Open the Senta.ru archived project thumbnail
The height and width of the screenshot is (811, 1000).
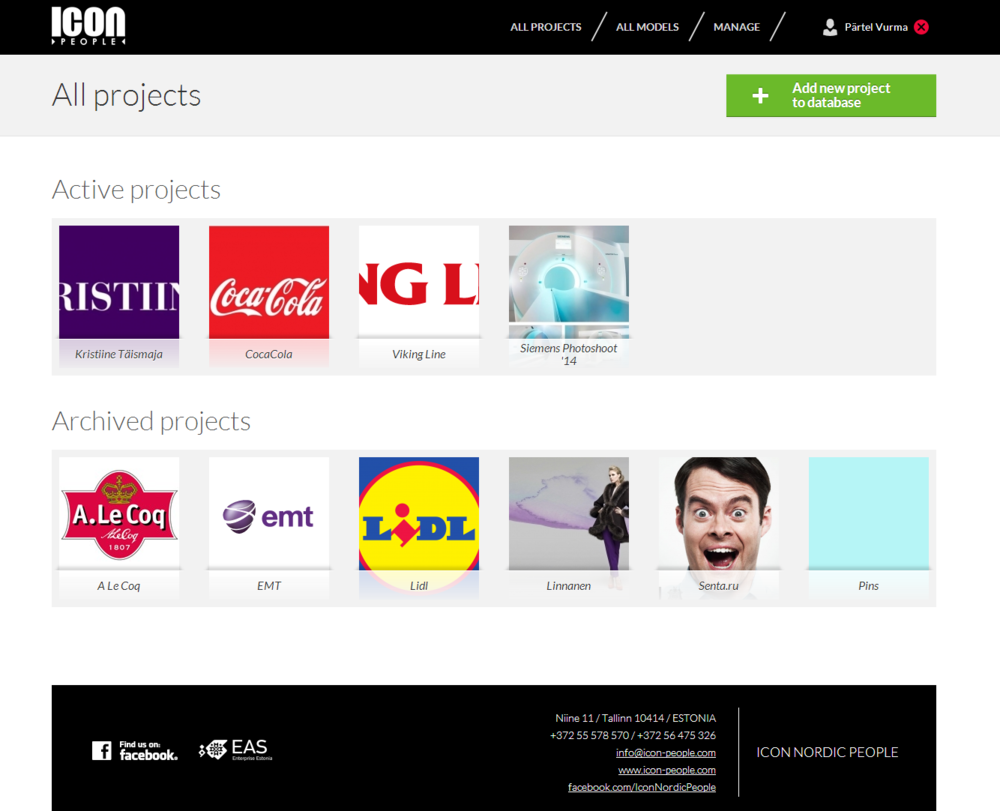[719, 513]
